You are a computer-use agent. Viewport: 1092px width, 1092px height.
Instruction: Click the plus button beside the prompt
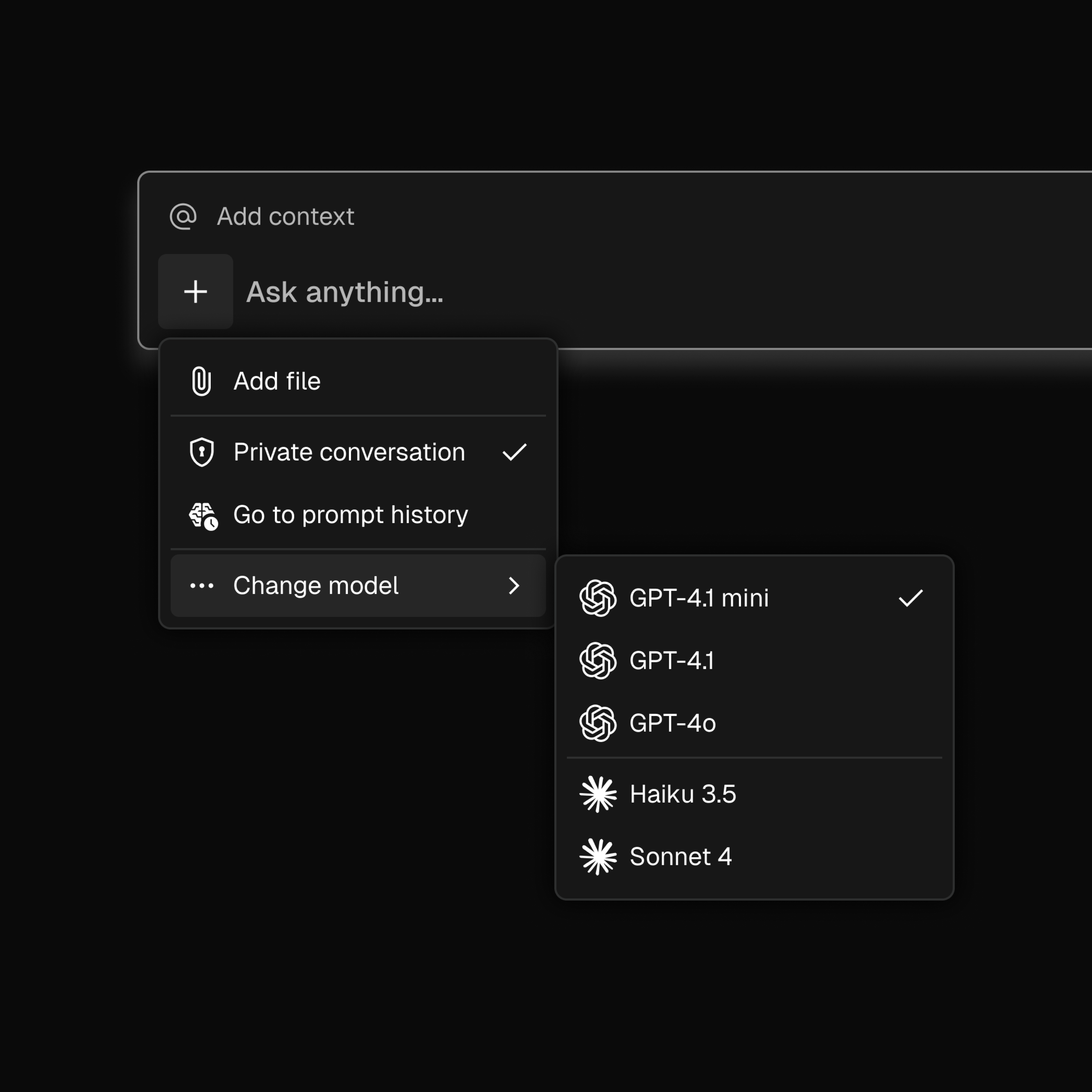pyautogui.click(x=196, y=292)
